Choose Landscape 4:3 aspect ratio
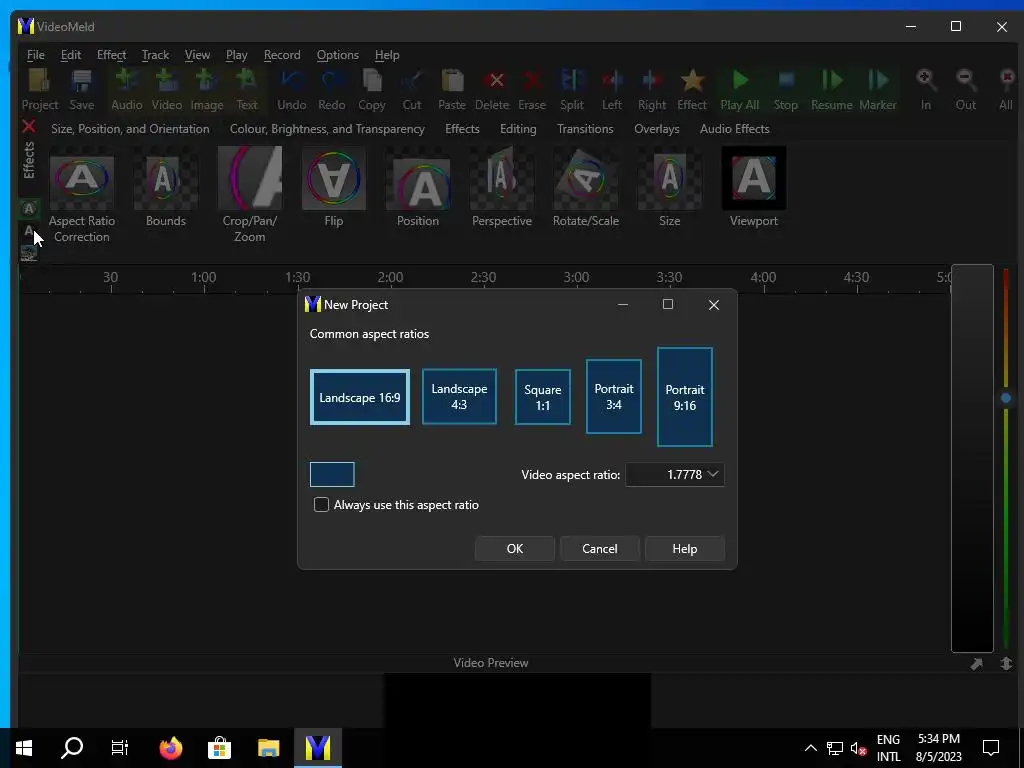Viewport: 1024px width, 768px height. point(459,396)
